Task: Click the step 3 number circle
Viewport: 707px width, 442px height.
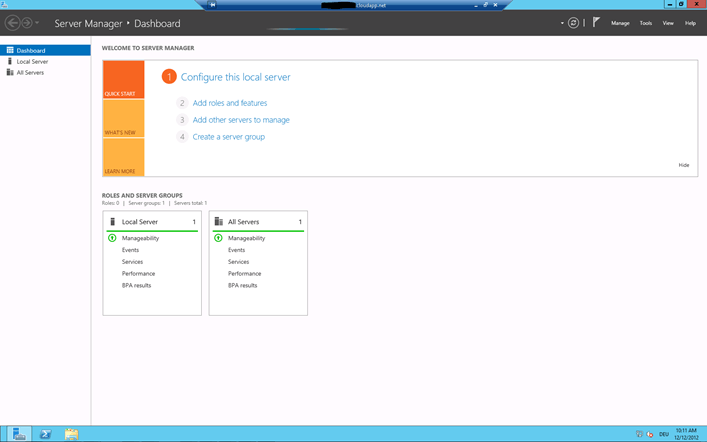Action: tap(182, 120)
